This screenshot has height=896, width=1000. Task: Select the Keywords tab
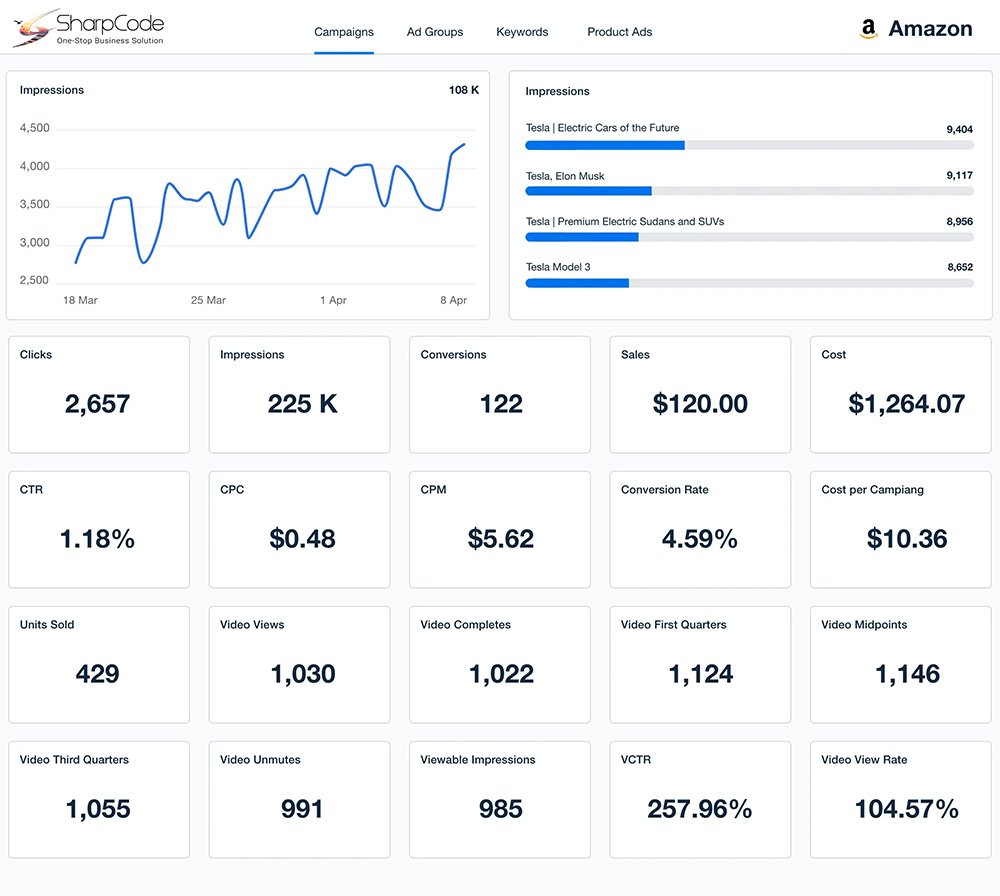click(522, 32)
